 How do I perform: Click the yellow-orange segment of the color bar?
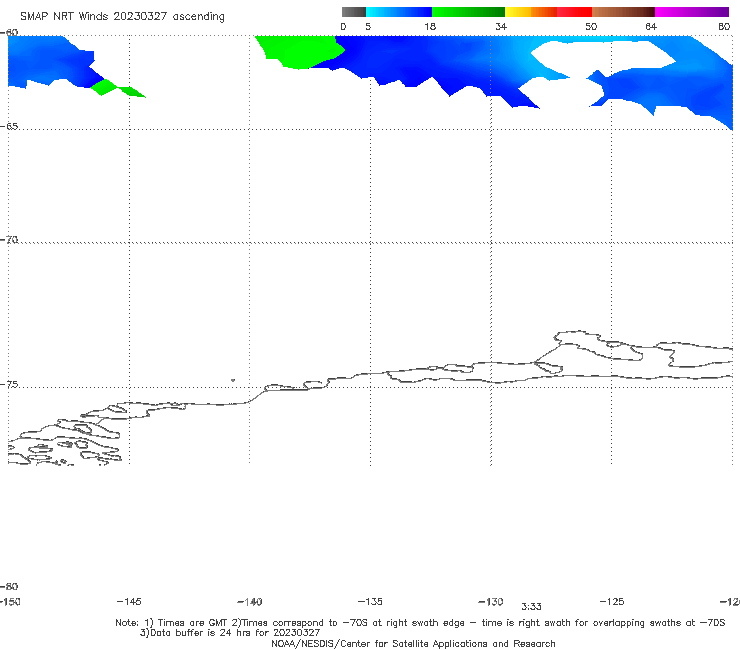(531, 12)
